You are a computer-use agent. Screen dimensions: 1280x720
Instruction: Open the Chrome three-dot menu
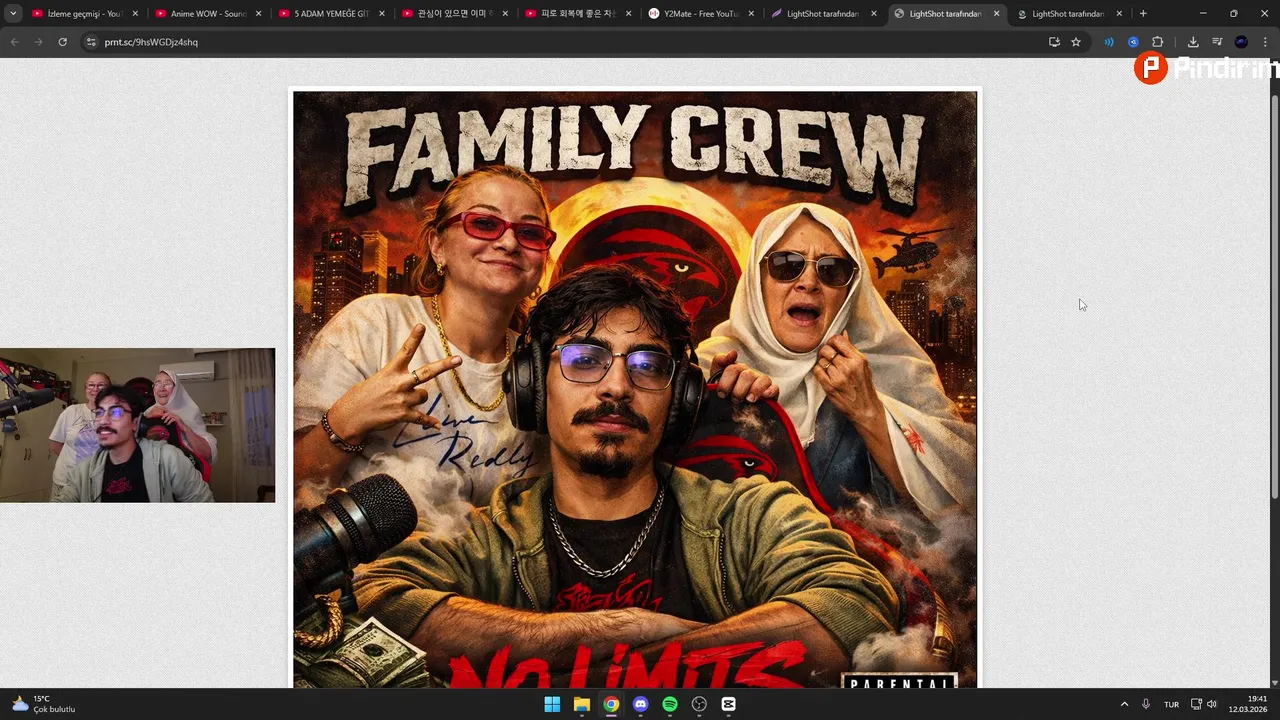point(1265,42)
